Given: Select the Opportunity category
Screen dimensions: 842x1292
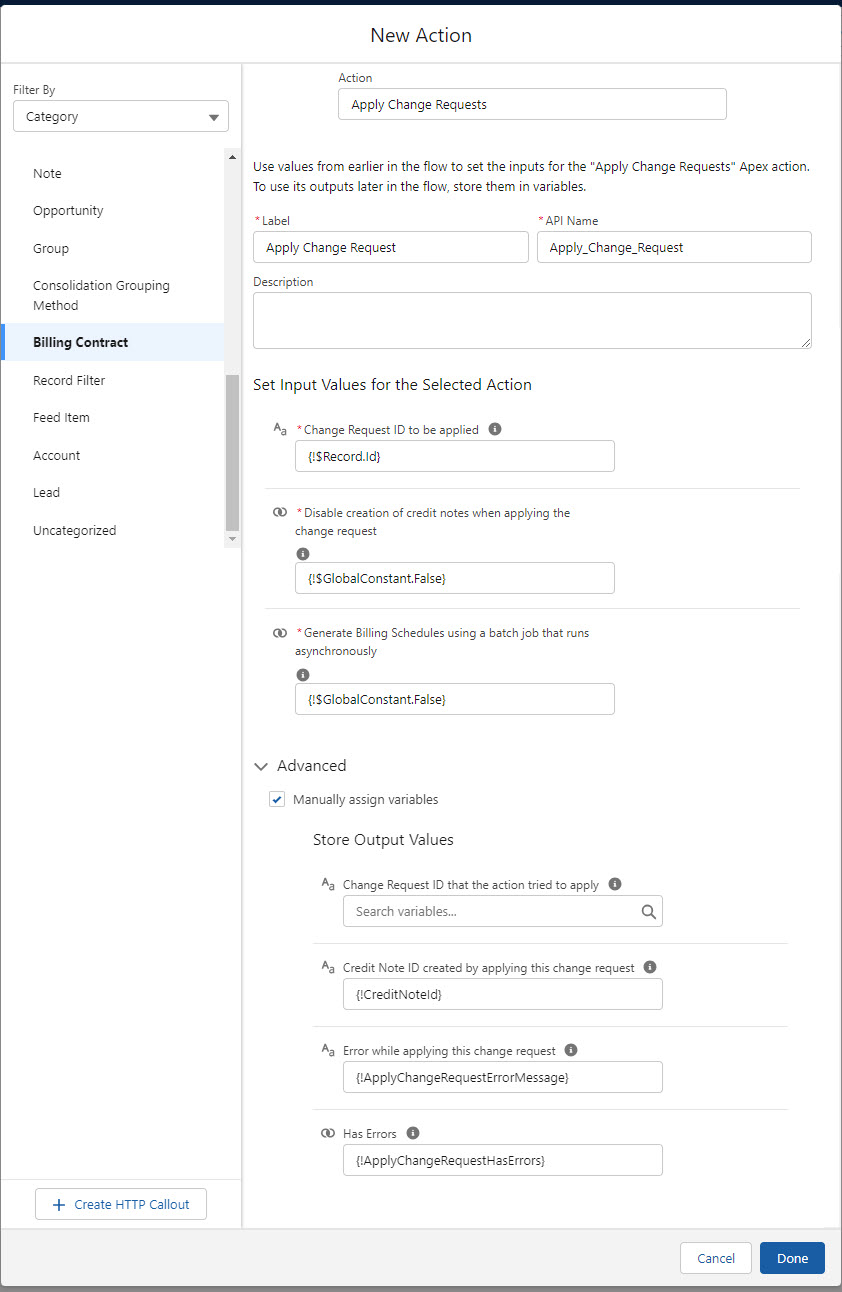Looking at the screenshot, I should click(68, 211).
